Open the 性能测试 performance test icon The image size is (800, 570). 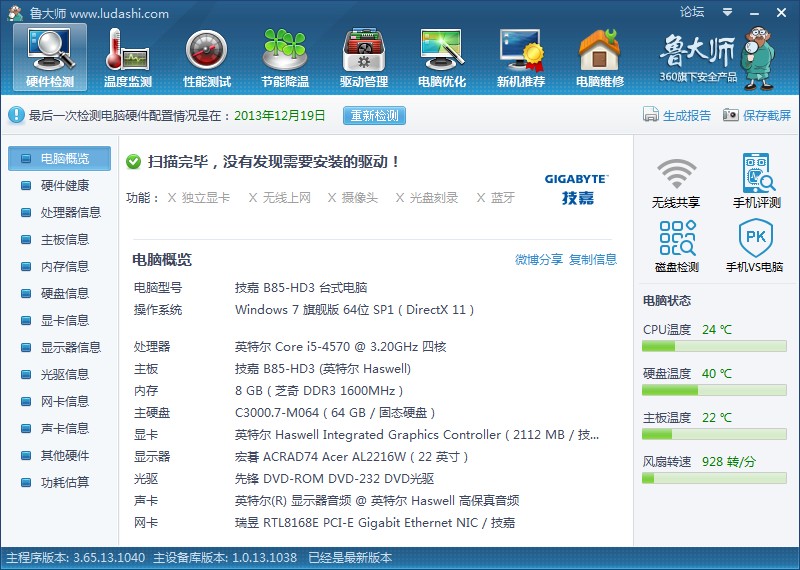coord(207,56)
